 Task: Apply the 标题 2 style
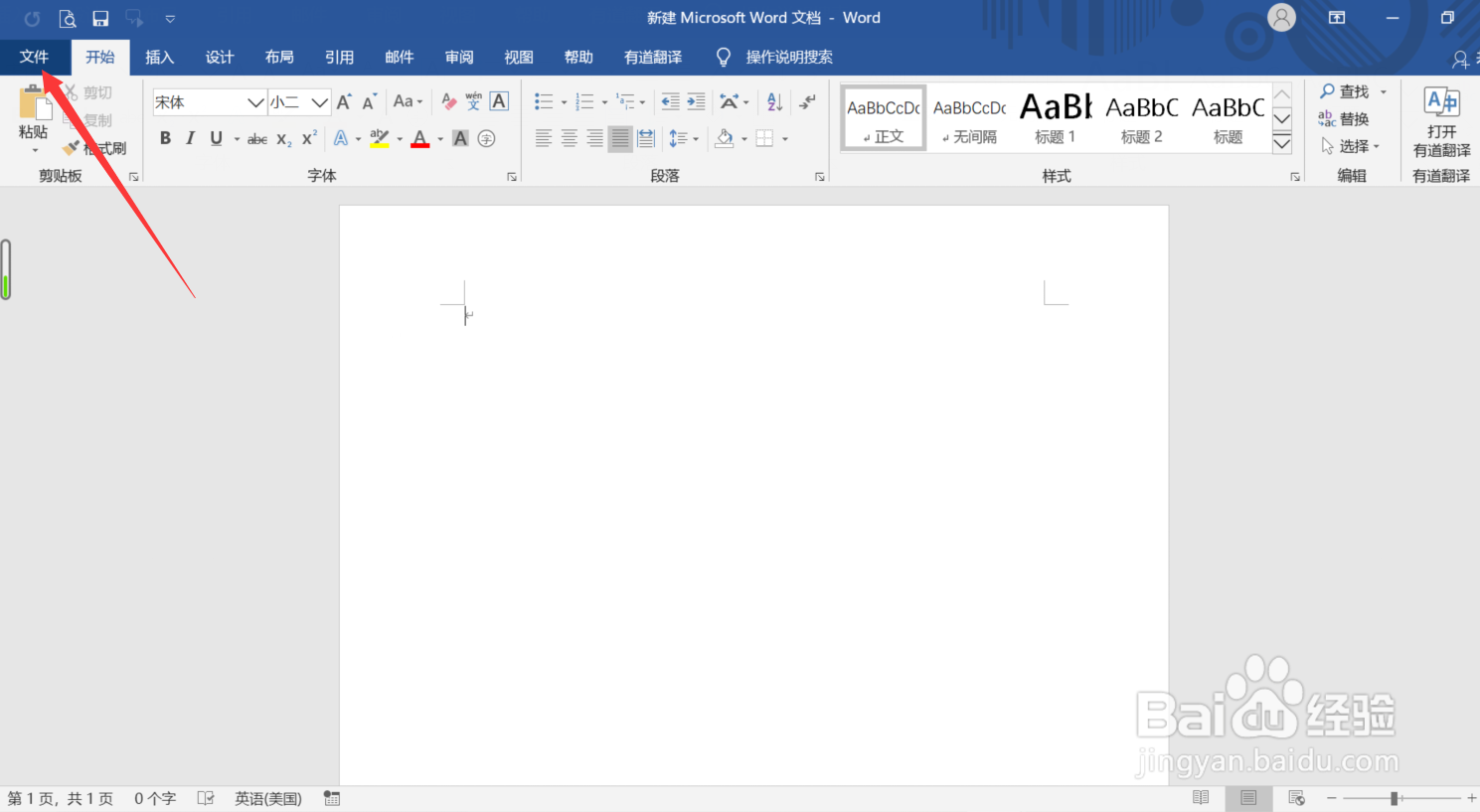[1142, 118]
